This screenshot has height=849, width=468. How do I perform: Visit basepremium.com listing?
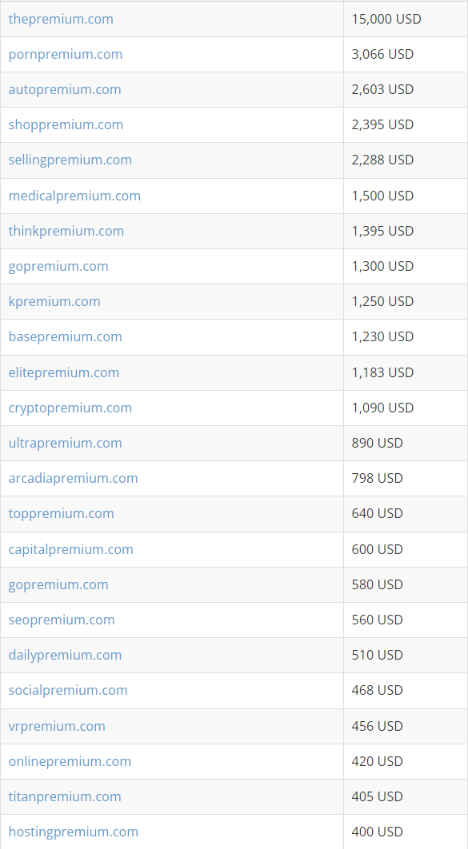tap(65, 337)
